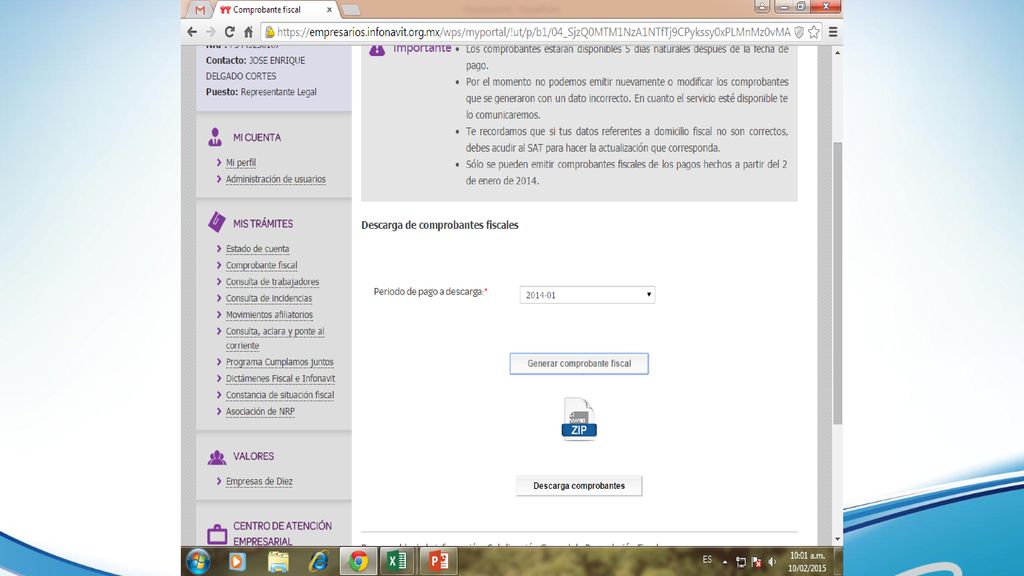This screenshot has width=1024, height=576.
Task: Open a new browser tab
Action: (x=351, y=10)
